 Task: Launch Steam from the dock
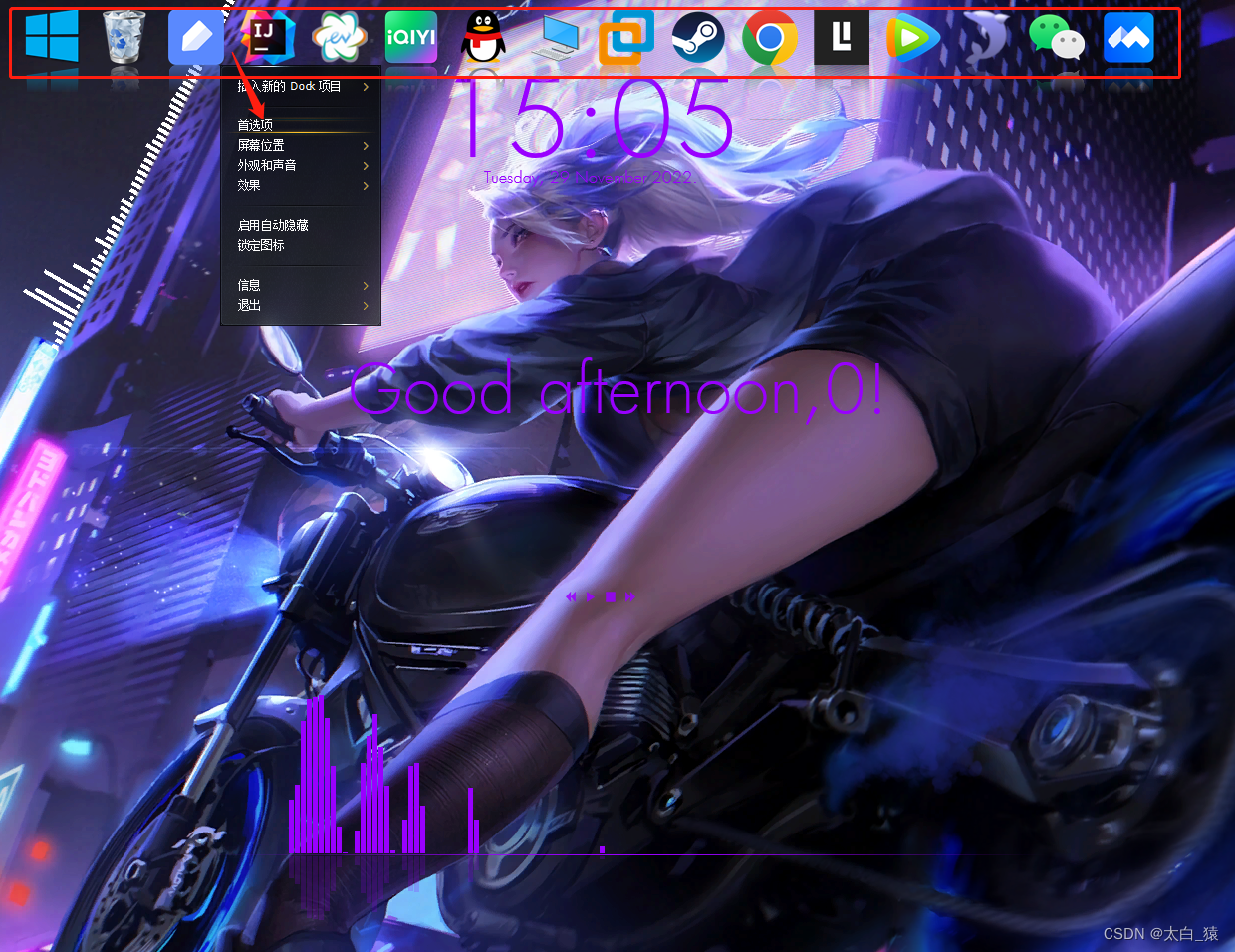(698, 38)
